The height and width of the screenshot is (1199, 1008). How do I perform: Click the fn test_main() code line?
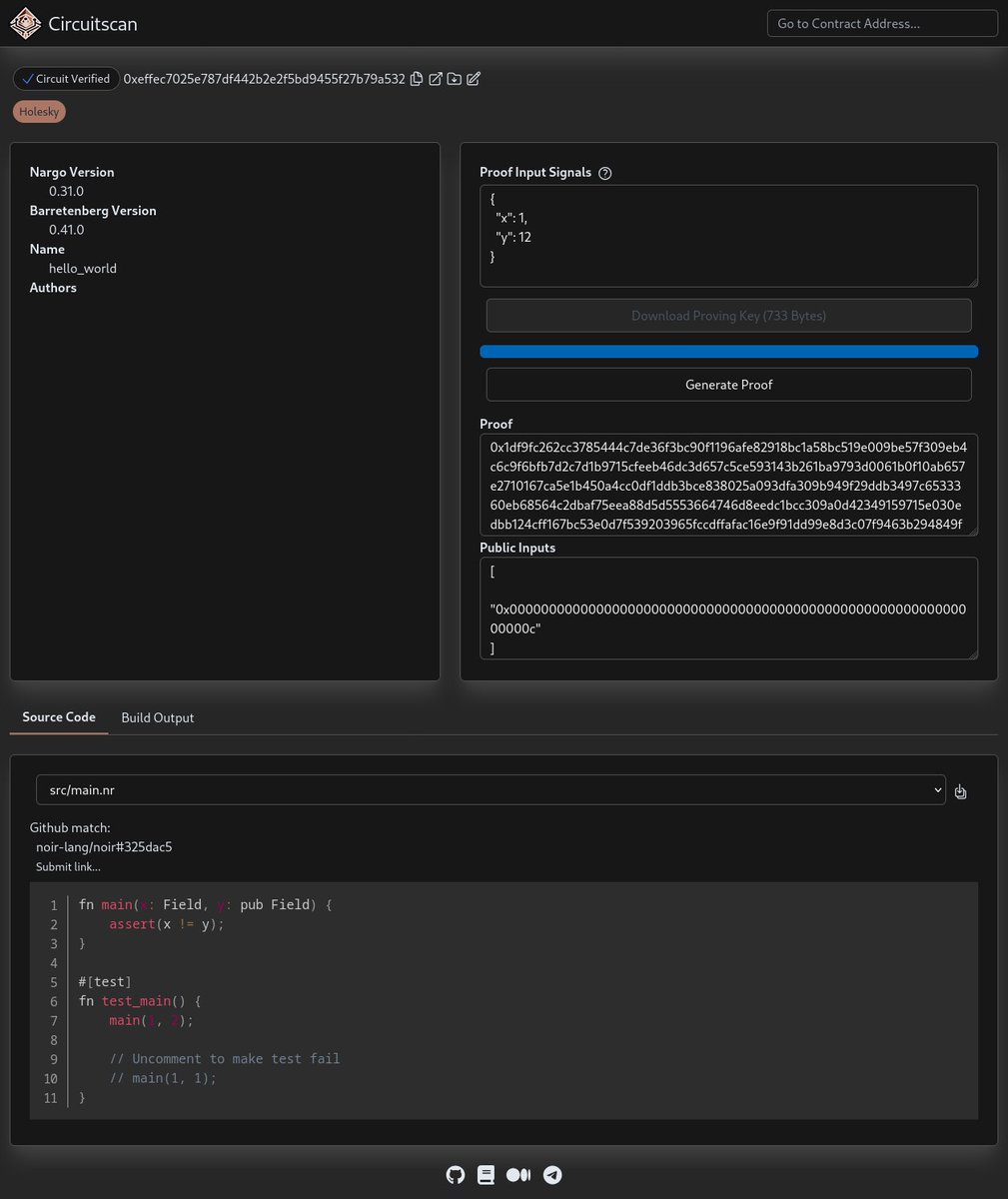coord(140,1001)
